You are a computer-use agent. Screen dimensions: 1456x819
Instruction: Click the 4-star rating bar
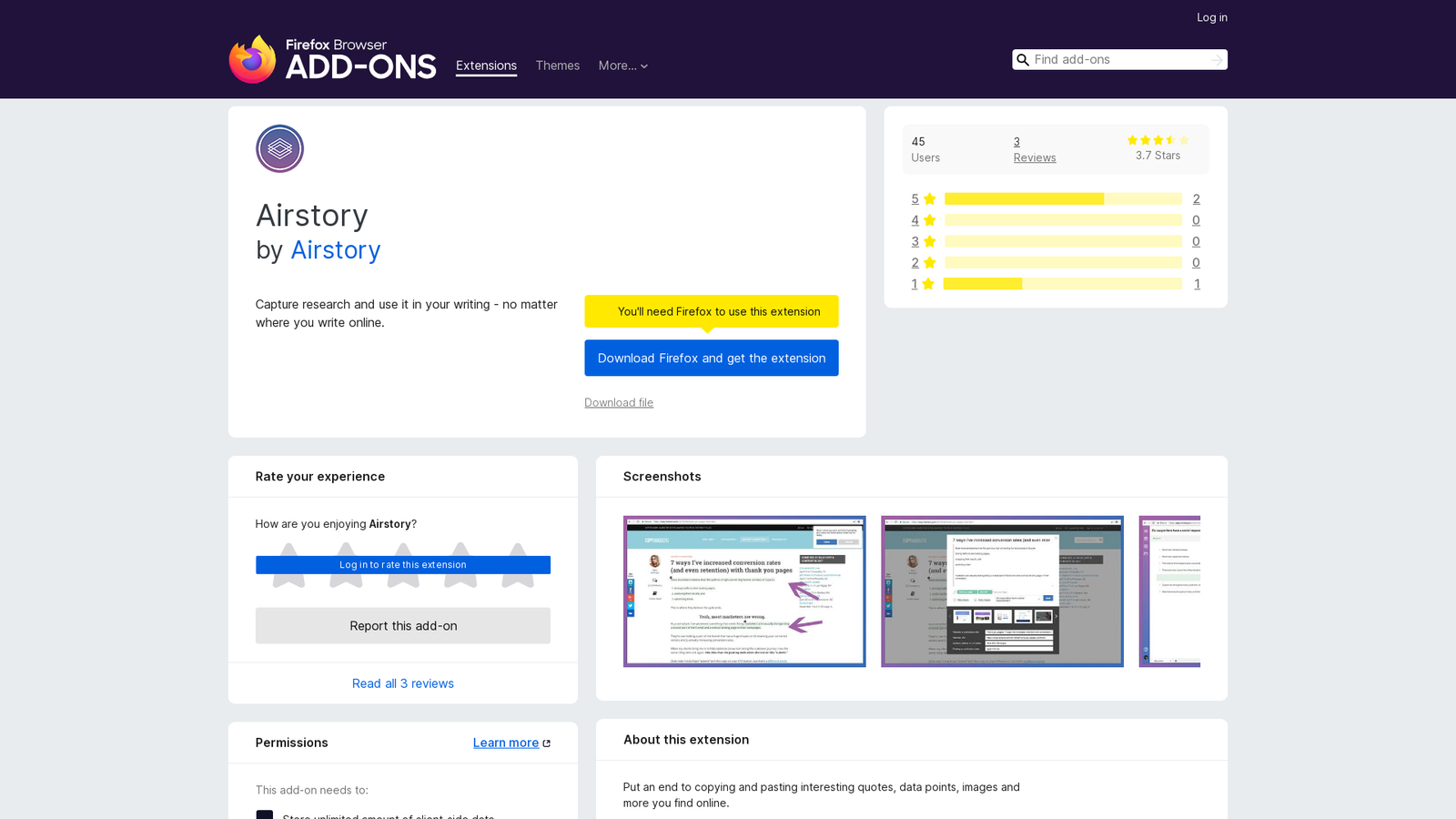(x=1063, y=220)
